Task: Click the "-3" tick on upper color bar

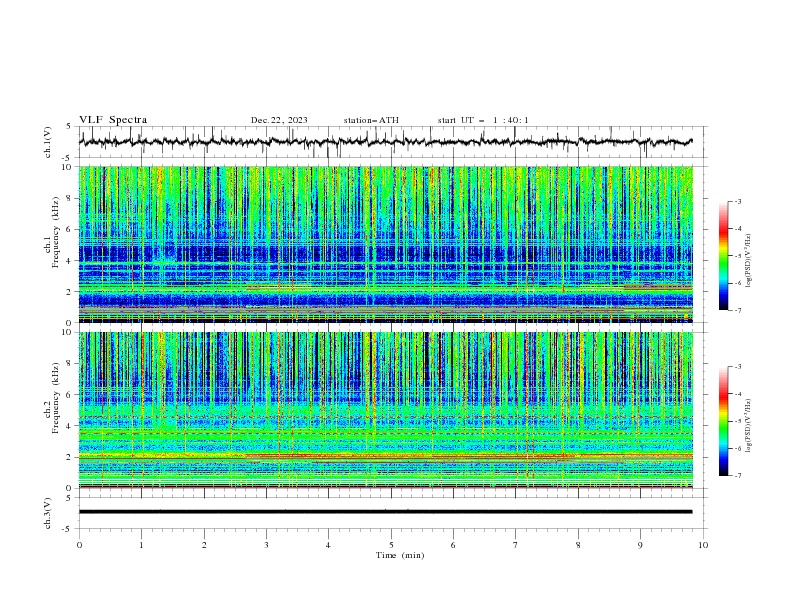Action: click(738, 201)
